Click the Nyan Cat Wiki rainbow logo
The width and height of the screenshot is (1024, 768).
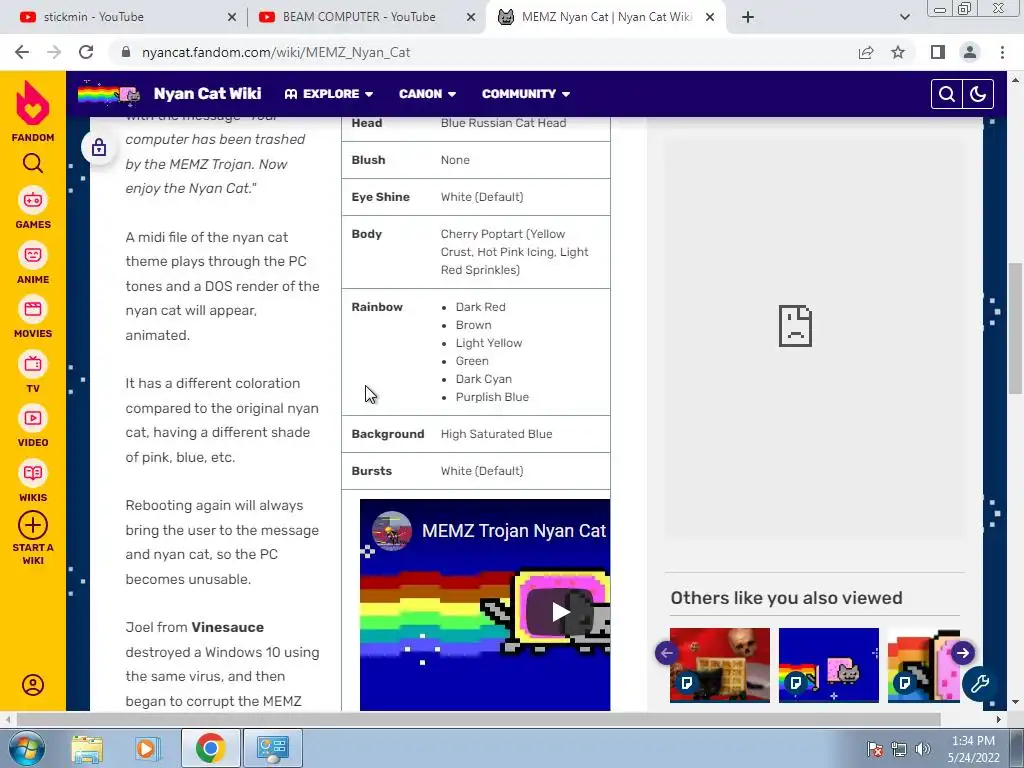(x=108, y=94)
